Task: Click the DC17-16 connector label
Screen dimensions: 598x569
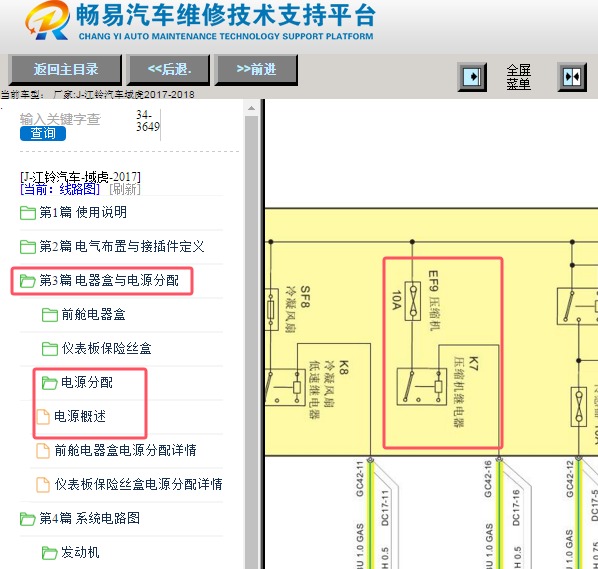Action: (x=516, y=507)
